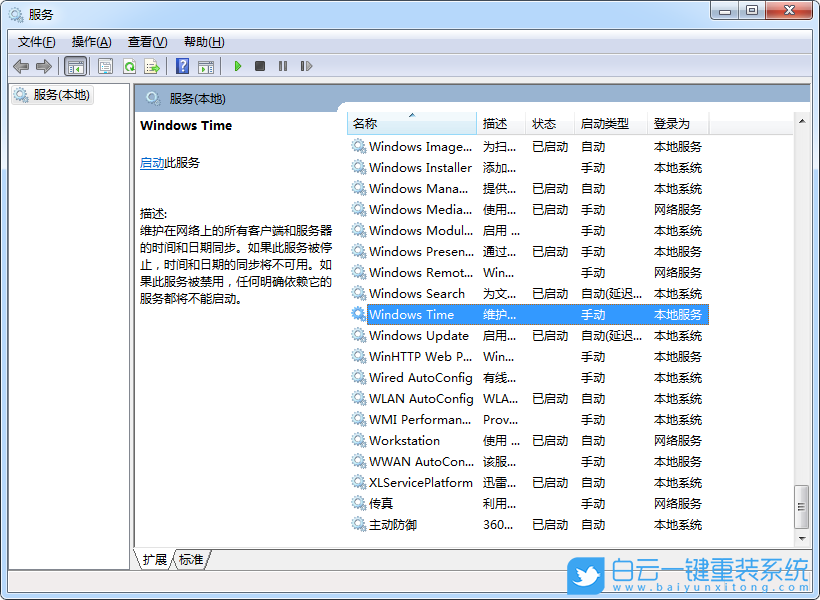The height and width of the screenshot is (600, 820).
Task: Click the Forward navigation arrow
Action: [44, 66]
